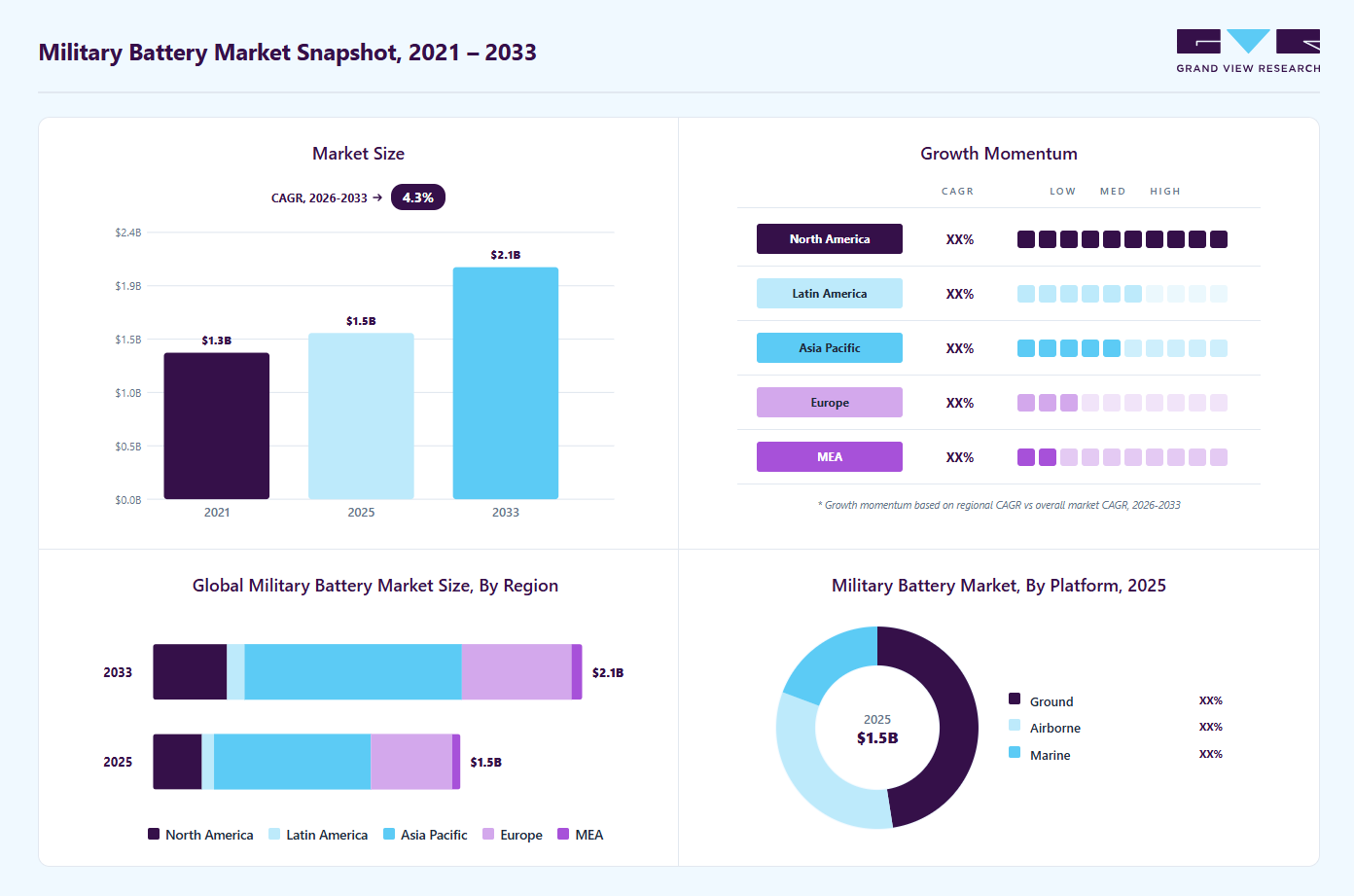1354x896 pixels.
Task: Click North America legend swatch below chart
Action: coord(154,834)
